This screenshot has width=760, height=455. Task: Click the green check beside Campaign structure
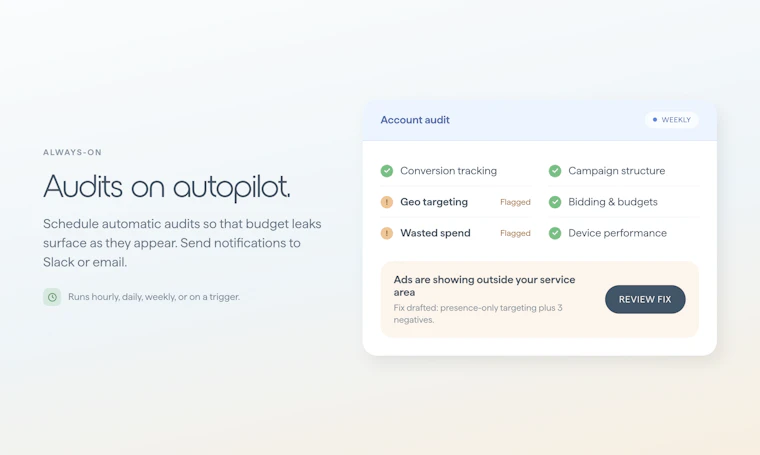[555, 171]
